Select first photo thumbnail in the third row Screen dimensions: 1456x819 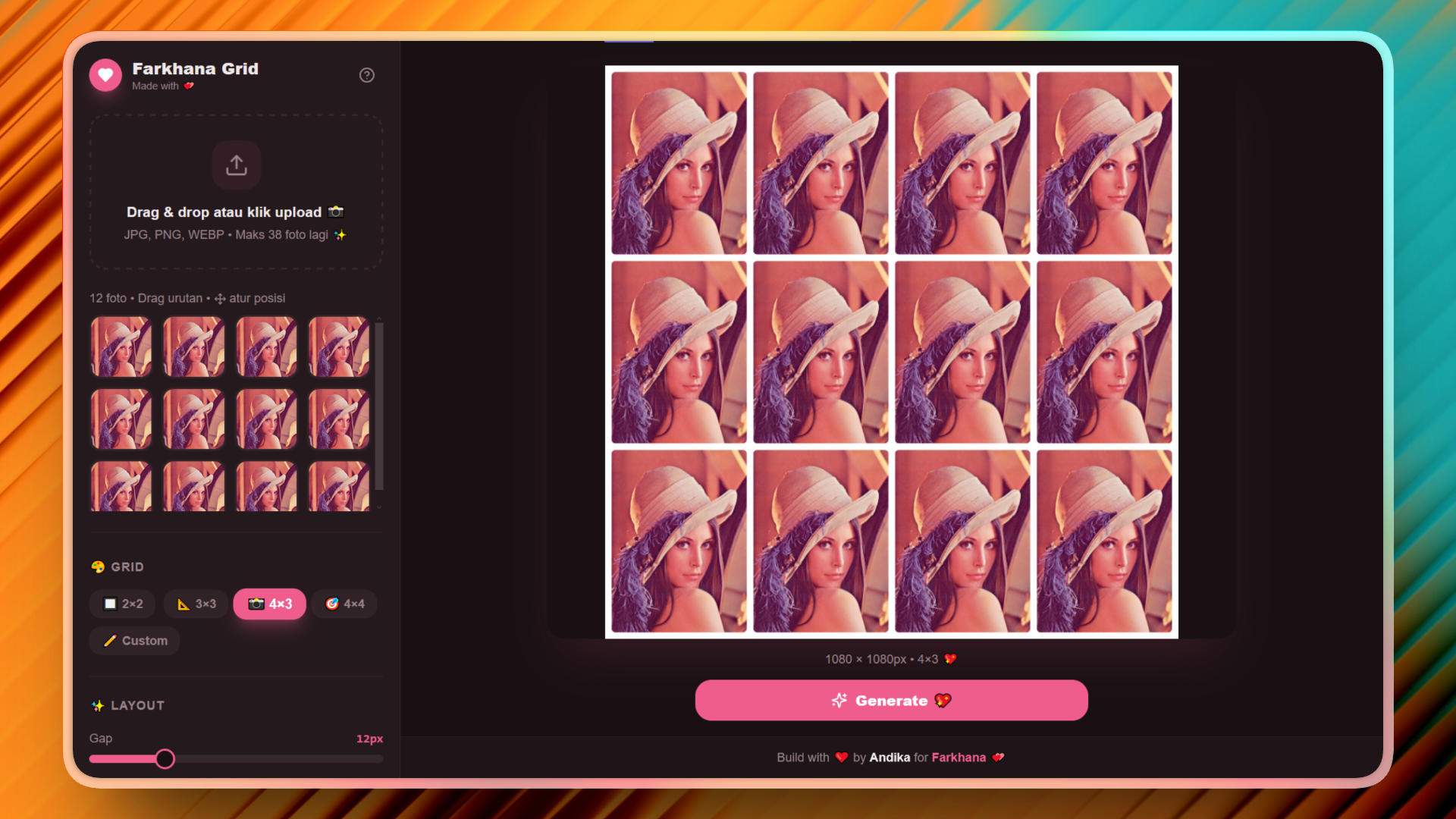(121, 487)
